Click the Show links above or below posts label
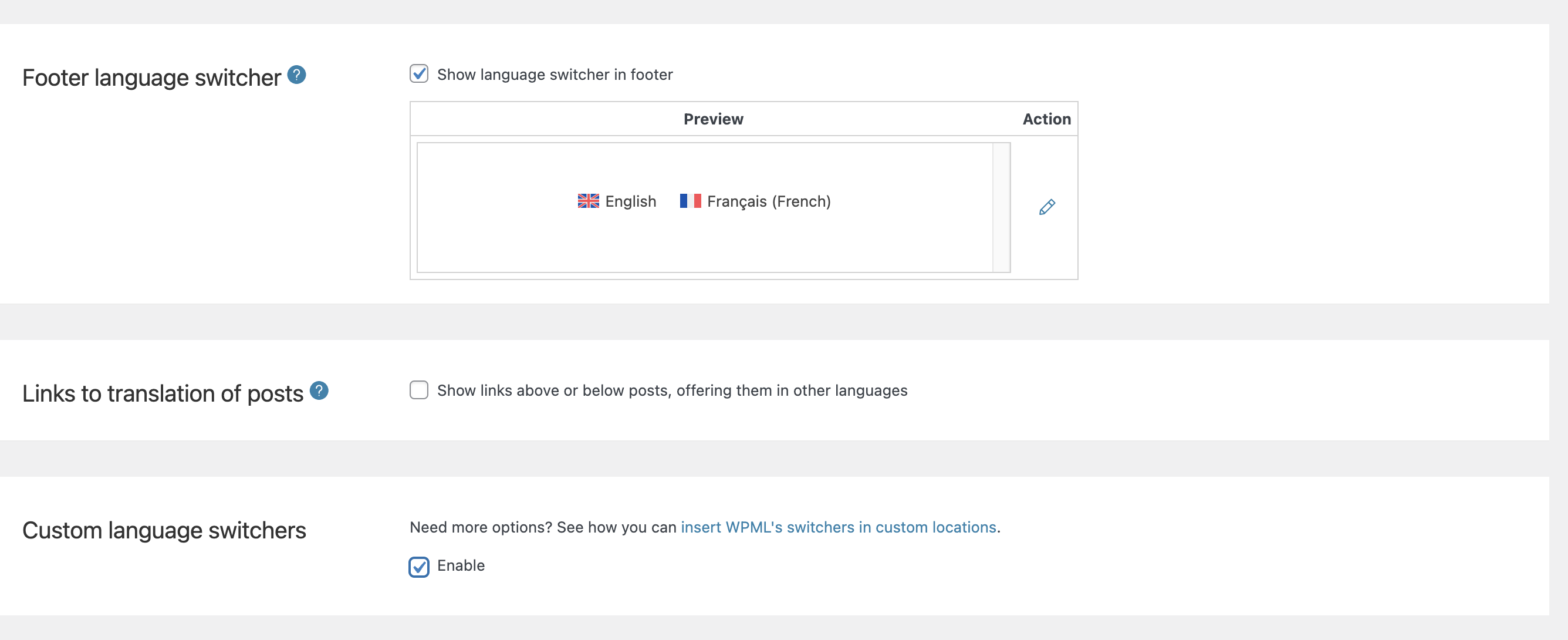 point(672,390)
